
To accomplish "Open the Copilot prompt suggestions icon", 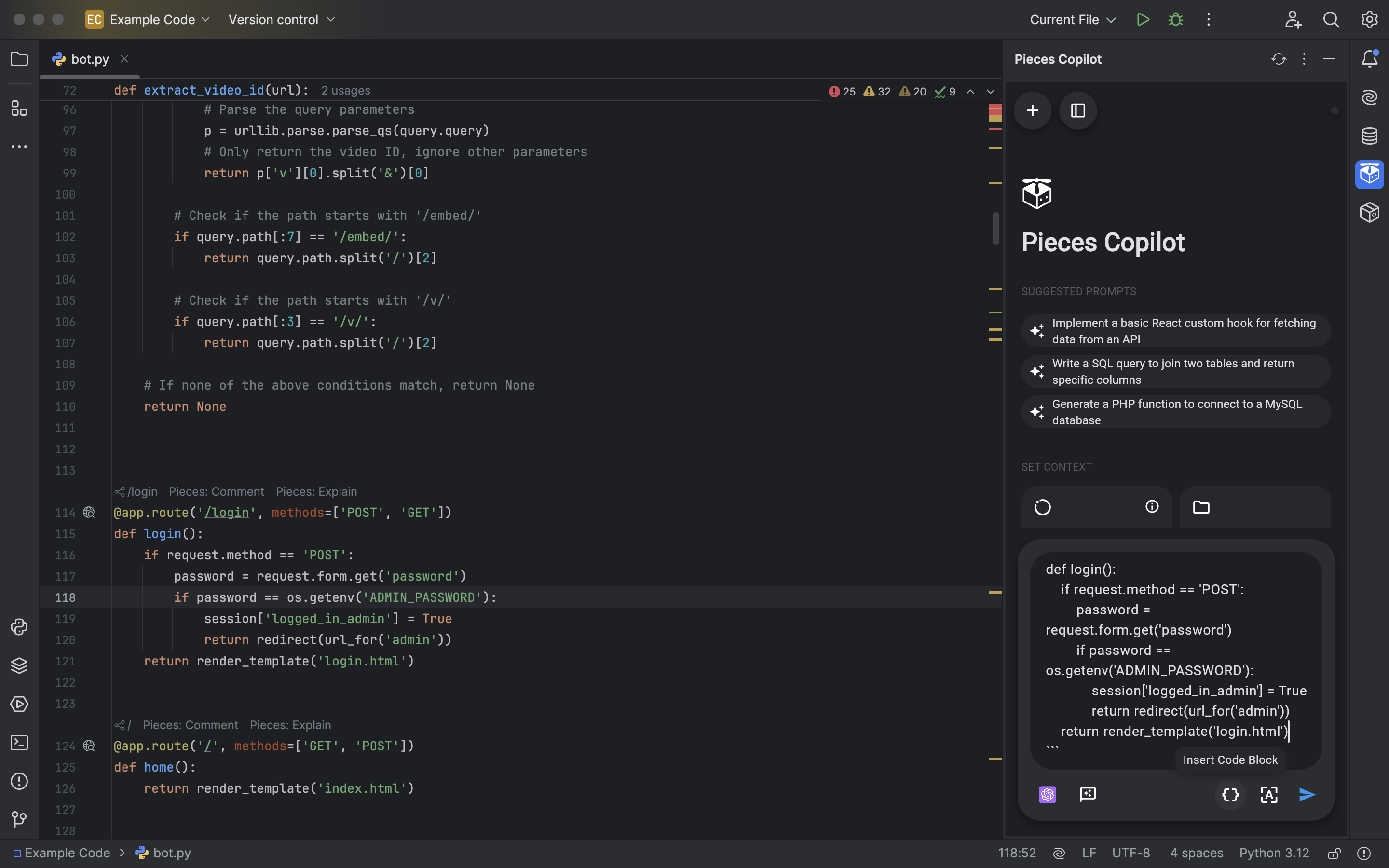I will 1088,795.
